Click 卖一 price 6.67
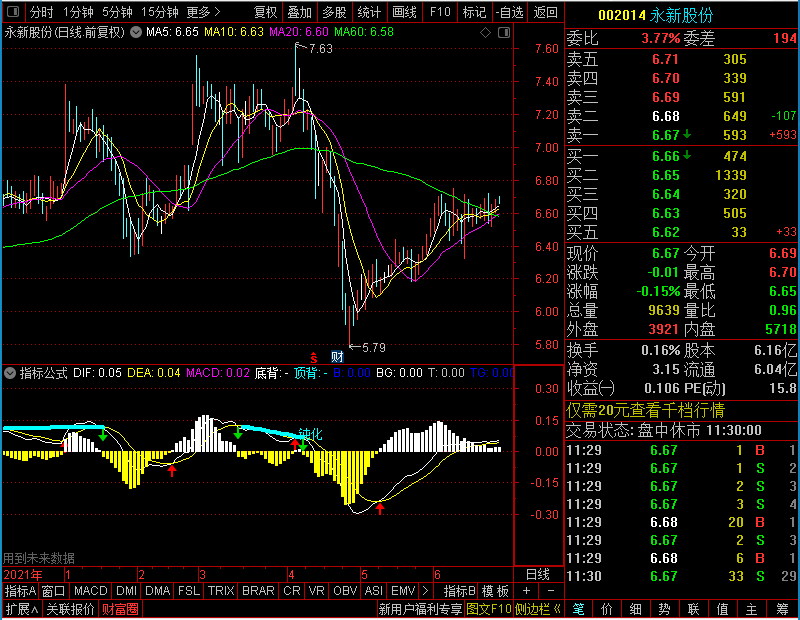The image size is (800, 620). (666, 135)
